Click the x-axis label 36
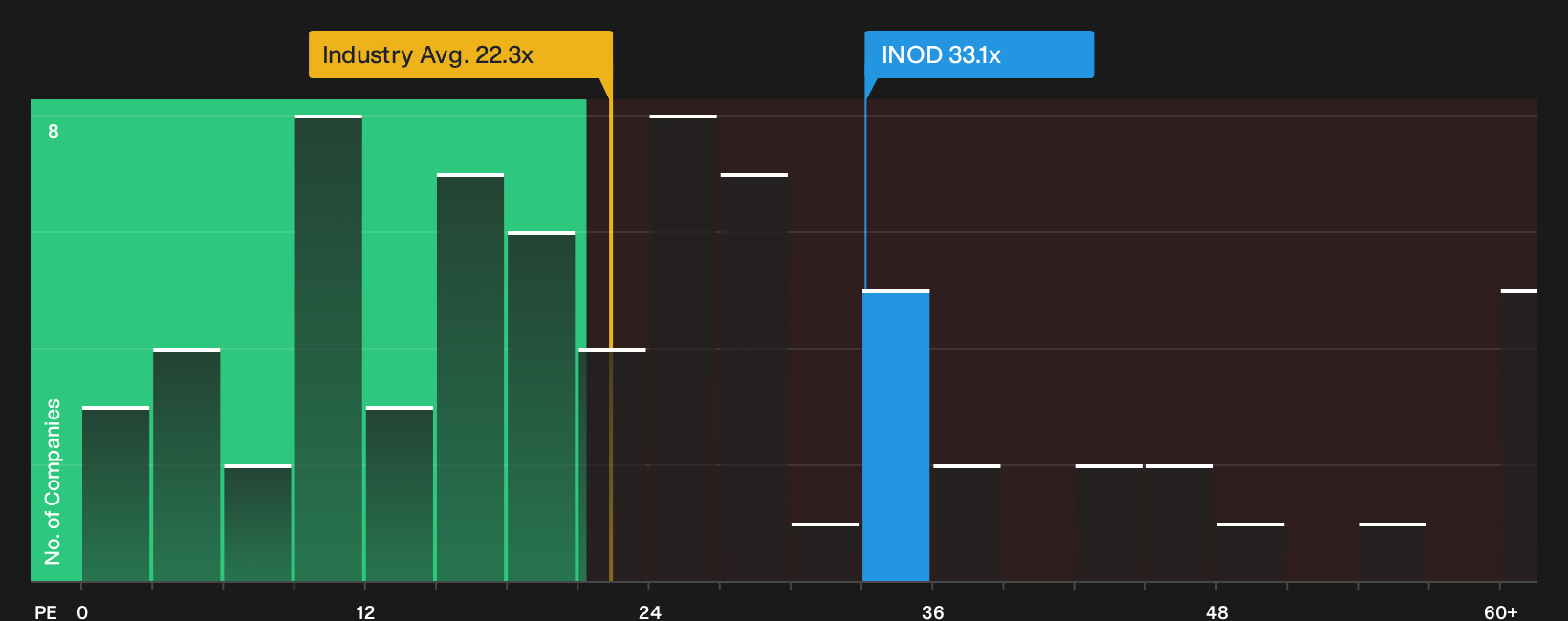Viewport: 1568px width, 621px height. [933, 612]
